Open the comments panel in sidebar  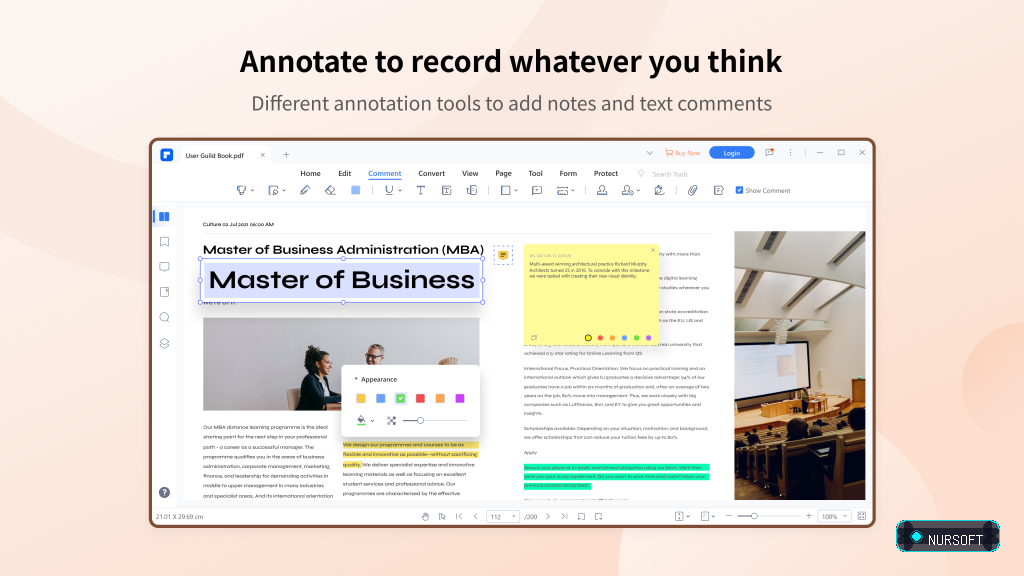(x=165, y=266)
